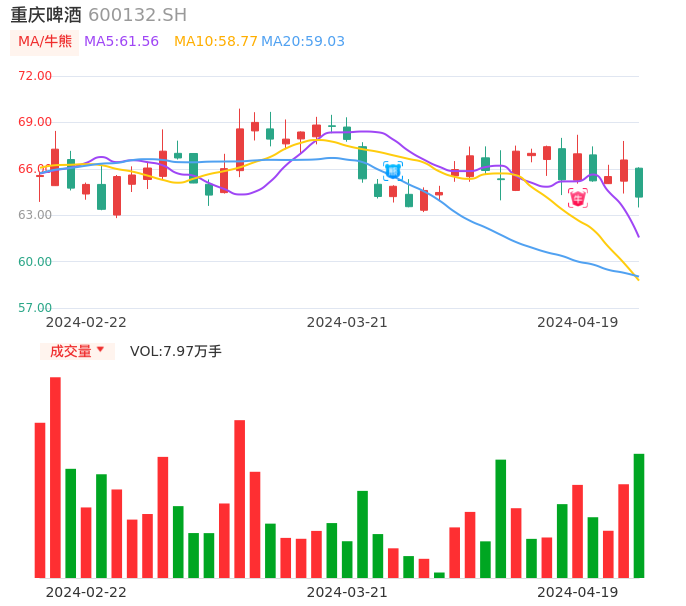
Task: Expand the 成交量 indicator dropdown
Action: [x=77, y=351]
